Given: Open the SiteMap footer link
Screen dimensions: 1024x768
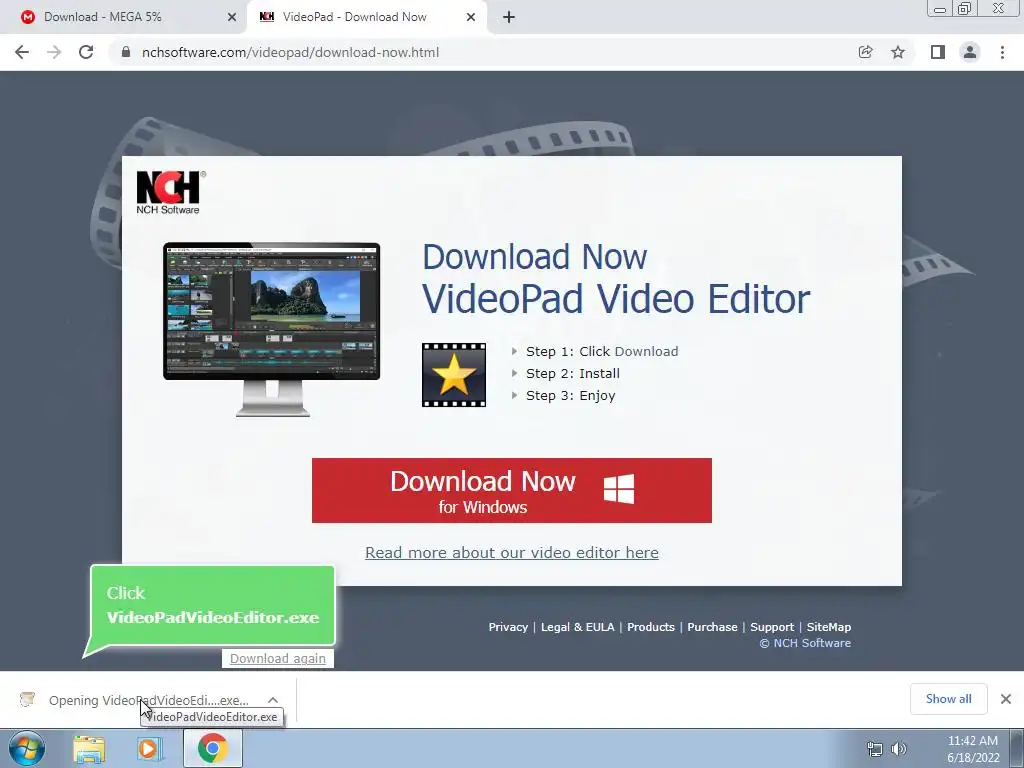Looking at the screenshot, I should pos(829,627).
